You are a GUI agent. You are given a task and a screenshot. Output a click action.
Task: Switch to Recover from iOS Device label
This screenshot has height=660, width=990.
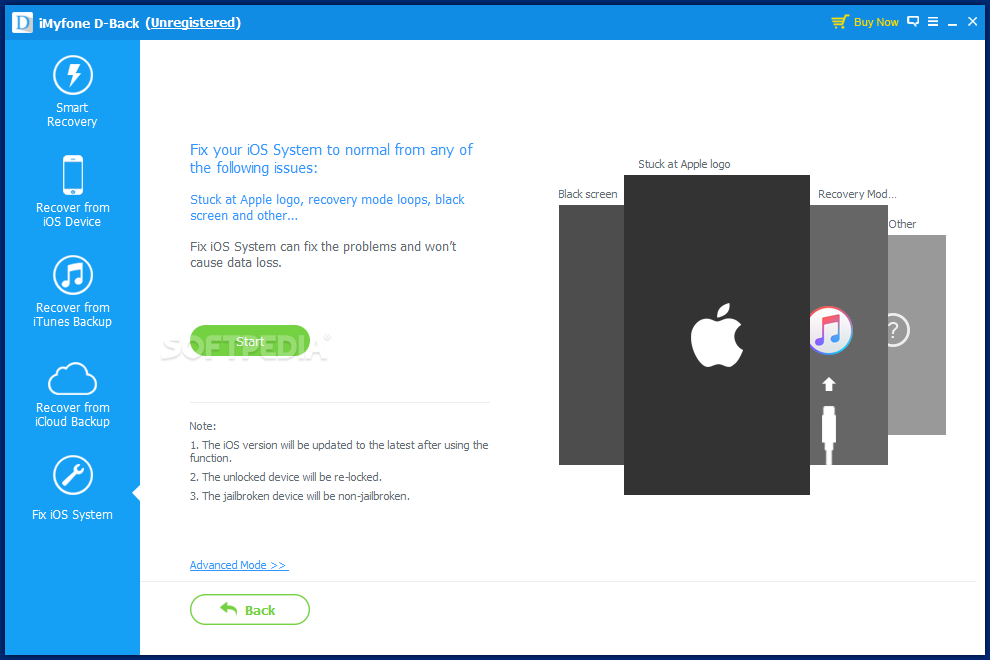click(x=73, y=215)
